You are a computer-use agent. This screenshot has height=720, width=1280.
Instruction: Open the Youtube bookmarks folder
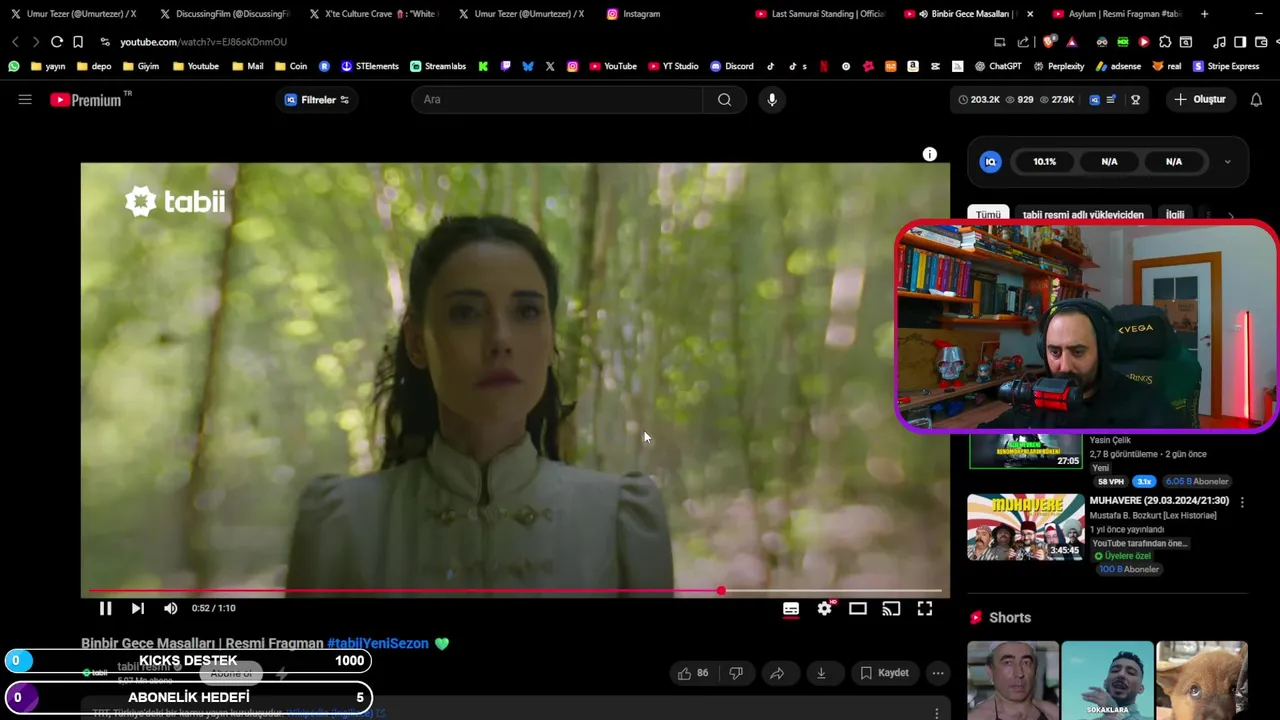[x=195, y=66]
